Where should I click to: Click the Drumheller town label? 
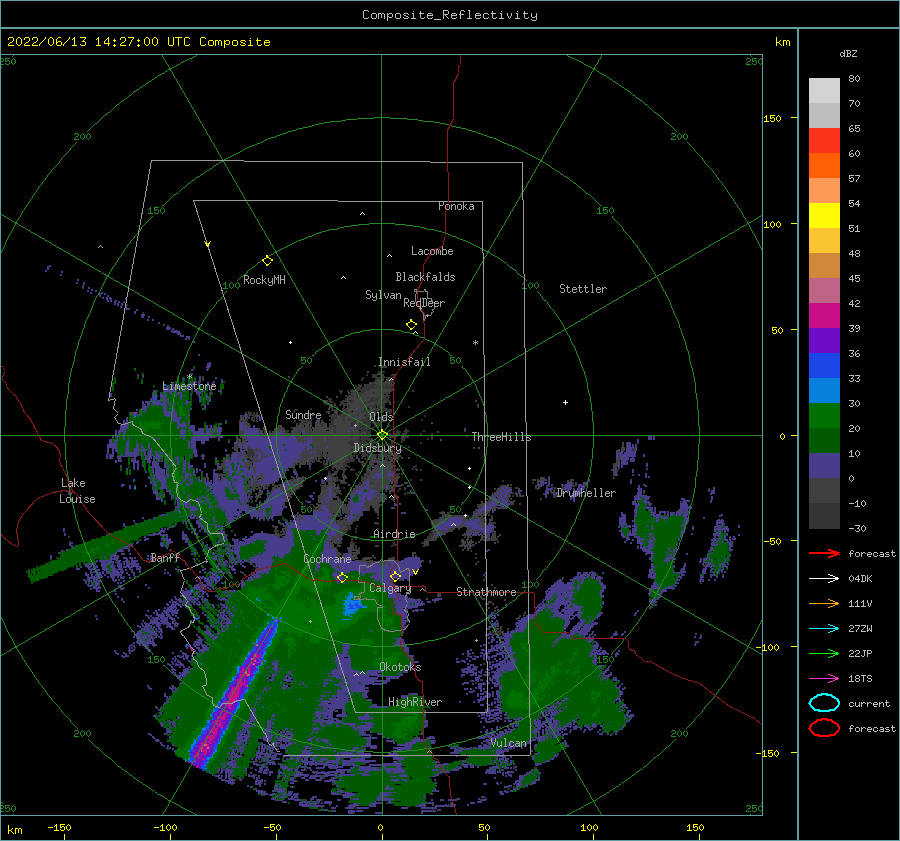click(x=586, y=493)
